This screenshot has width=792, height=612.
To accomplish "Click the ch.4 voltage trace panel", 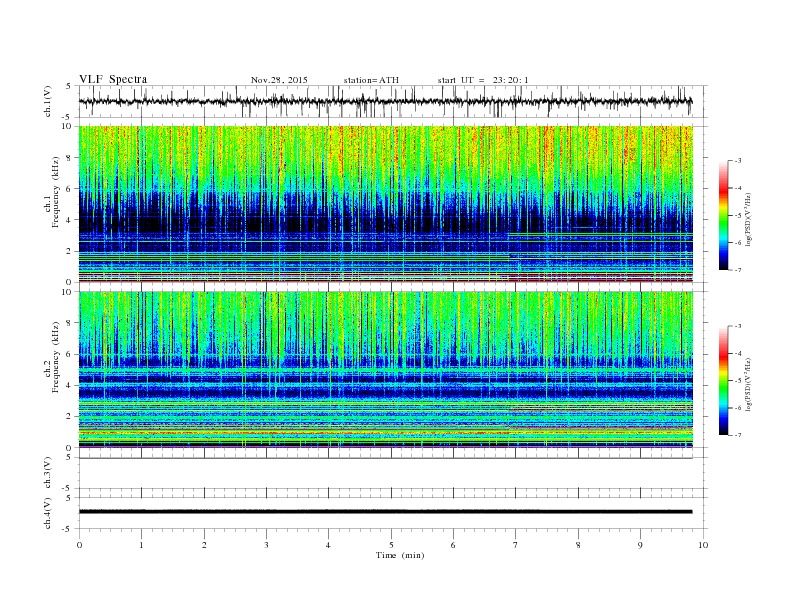I will (x=392, y=513).
